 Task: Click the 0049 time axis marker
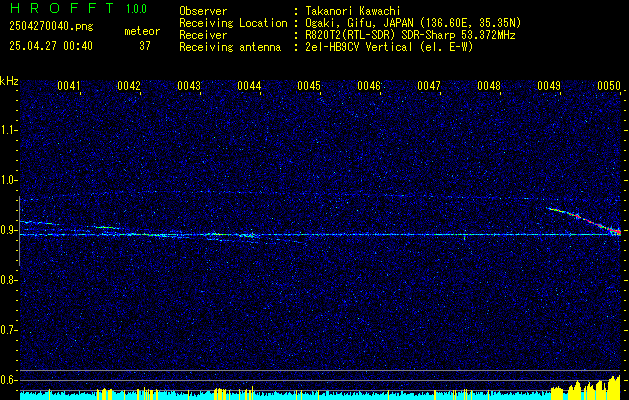(x=549, y=86)
